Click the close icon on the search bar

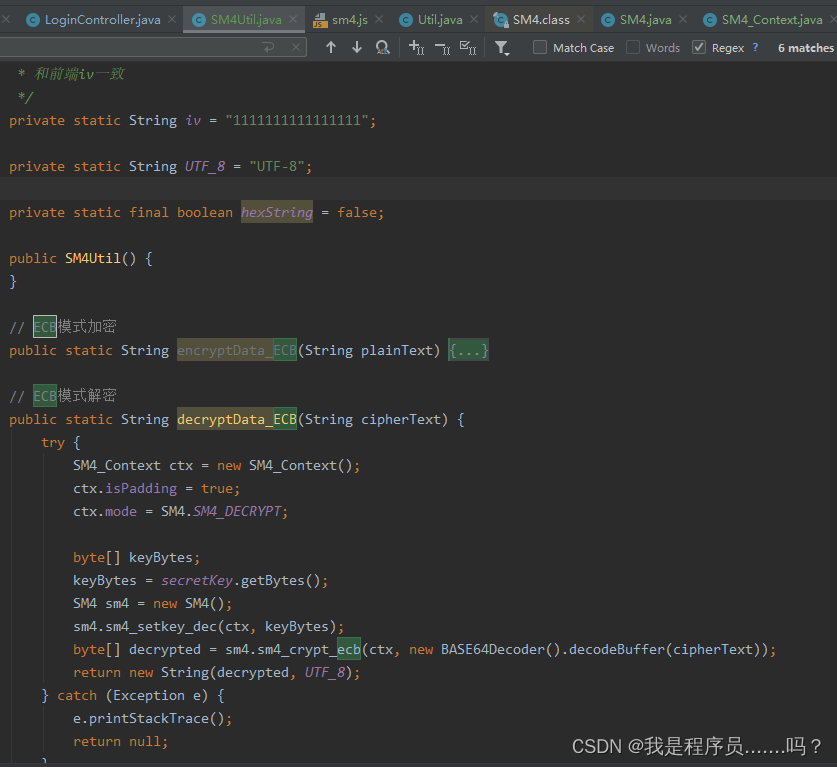[x=295, y=47]
